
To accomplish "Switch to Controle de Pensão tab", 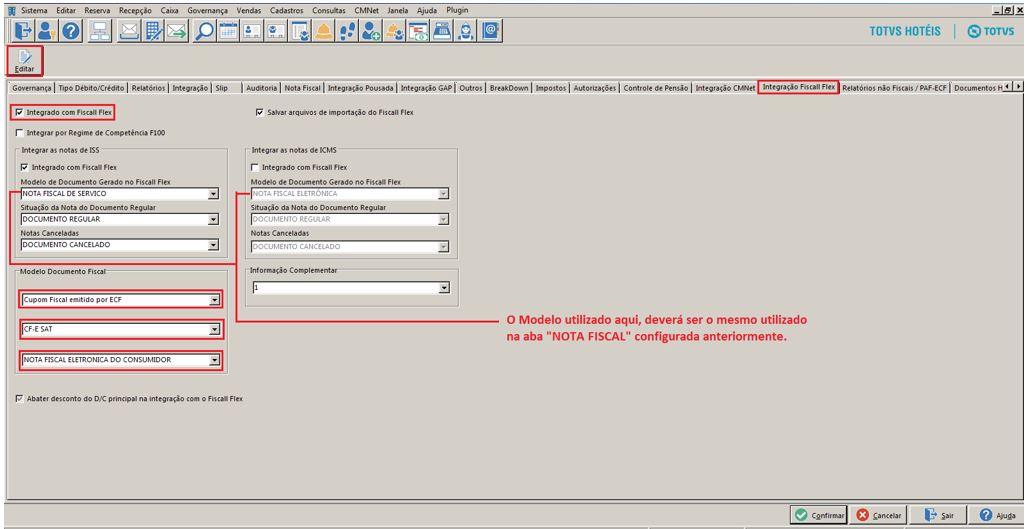I will tap(656, 87).
